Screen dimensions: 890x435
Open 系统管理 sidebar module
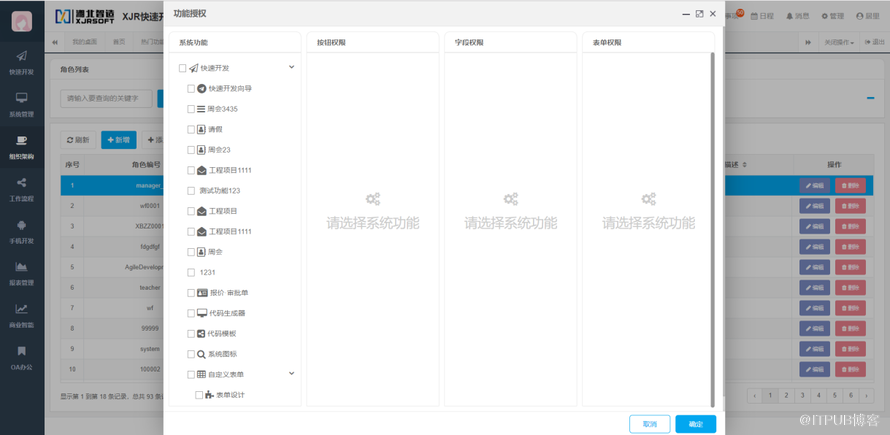click(x=21, y=103)
